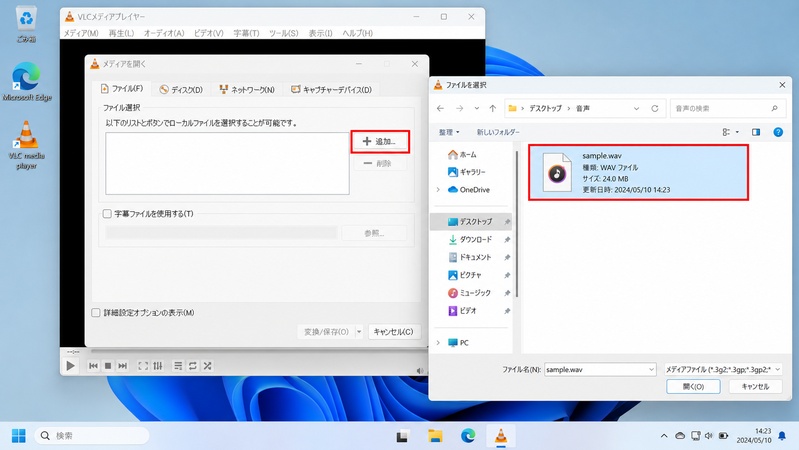Click the 音声の検索 search field
This screenshot has height=450, width=799.
tap(727, 108)
